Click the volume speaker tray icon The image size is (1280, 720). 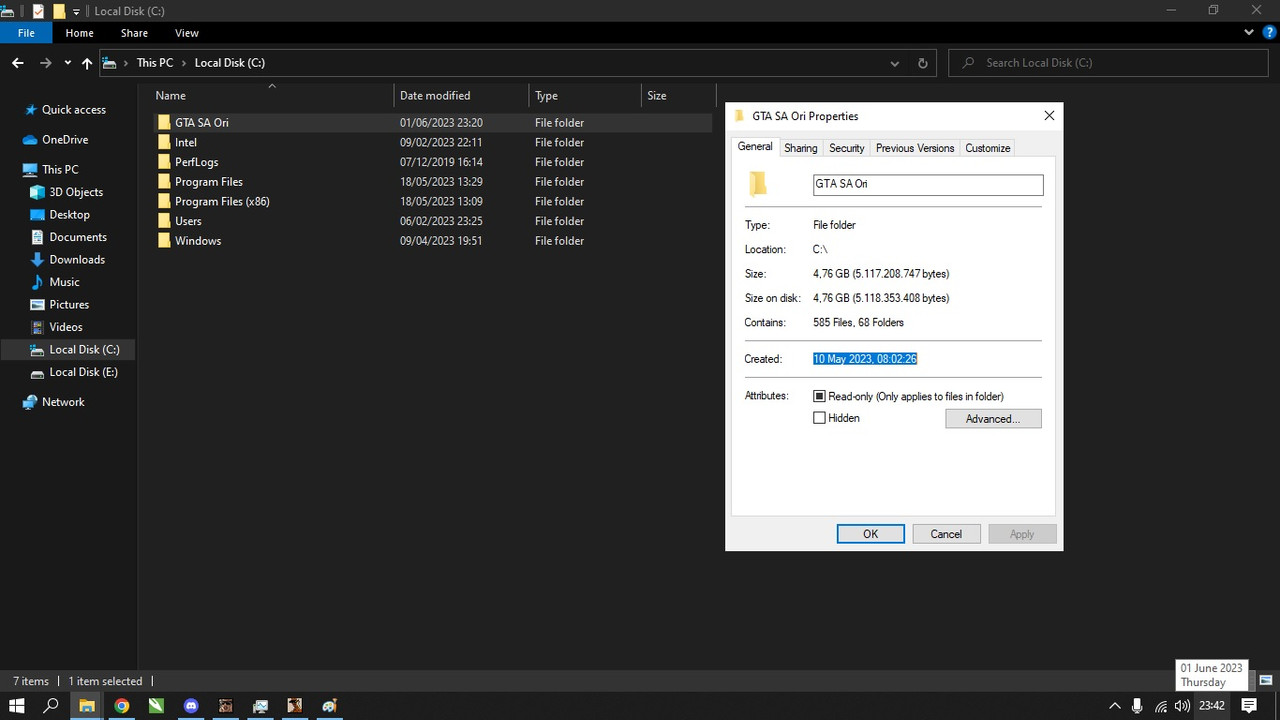coord(1182,705)
